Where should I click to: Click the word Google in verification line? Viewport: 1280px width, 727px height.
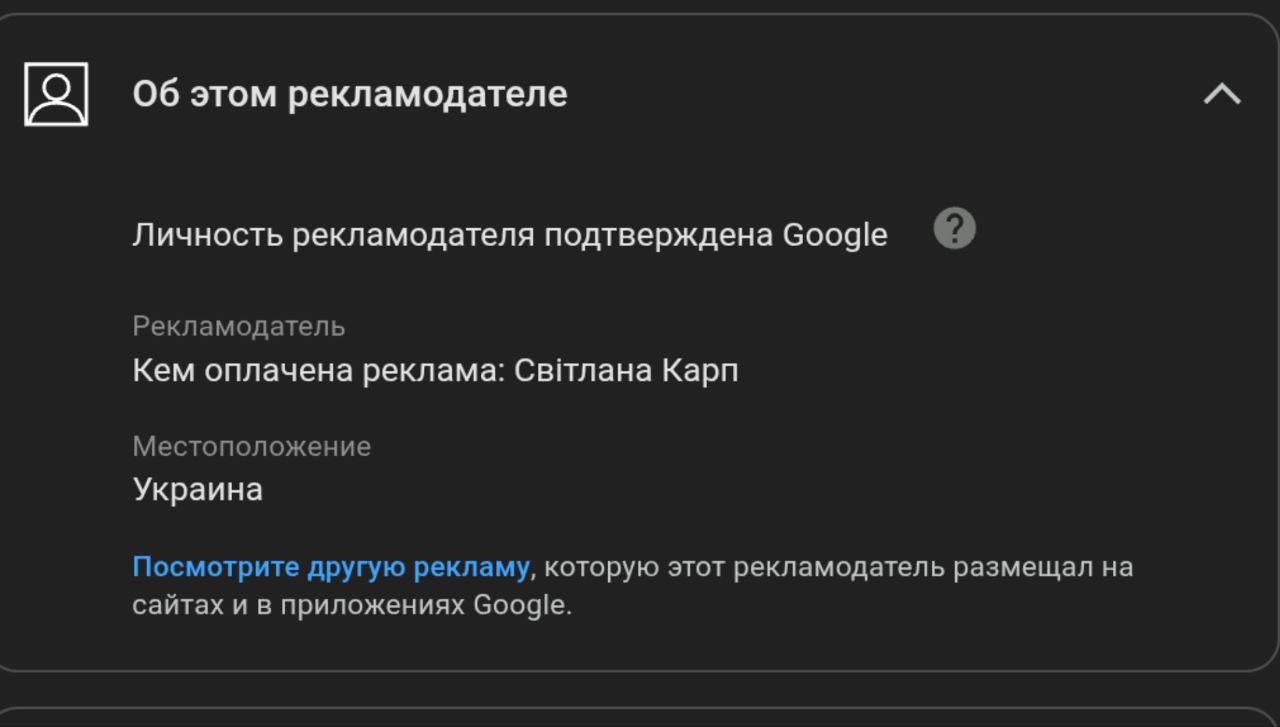click(x=835, y=235)
